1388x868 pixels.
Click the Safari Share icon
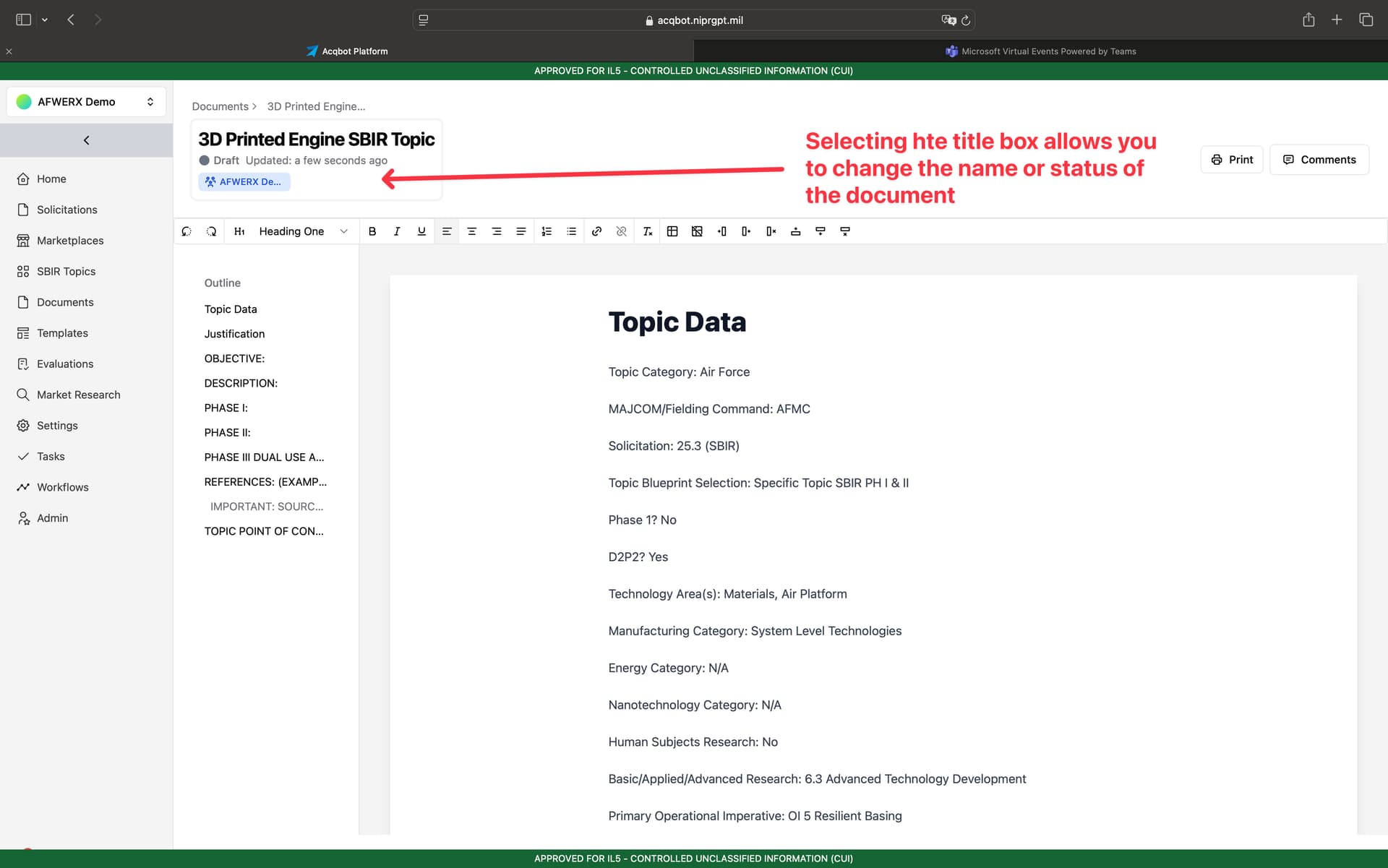[1308, 20]
